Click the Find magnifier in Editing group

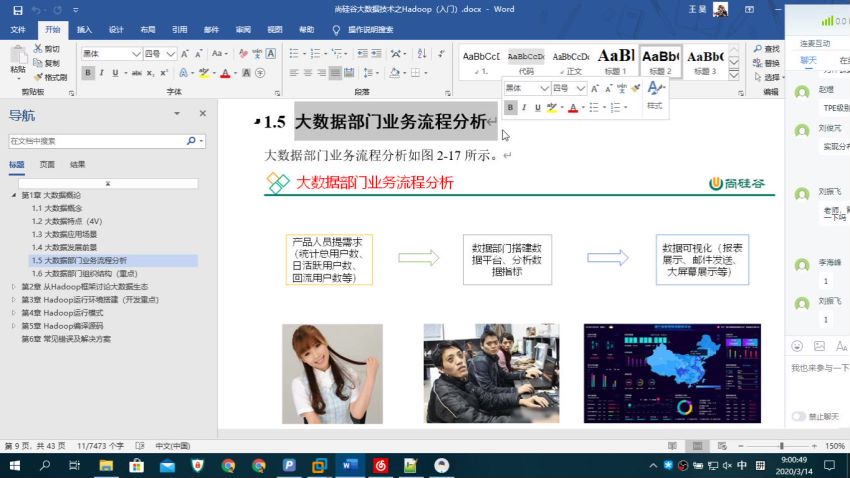(758, 49)
